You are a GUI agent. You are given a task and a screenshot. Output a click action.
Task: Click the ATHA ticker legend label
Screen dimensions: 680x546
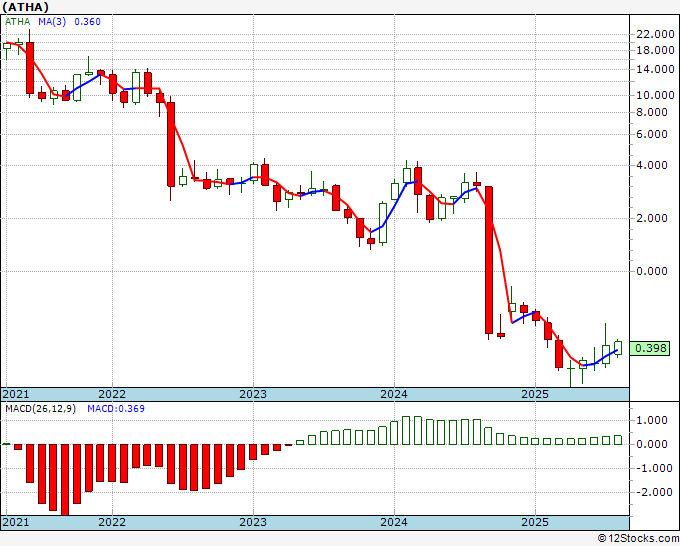(x=17, y=22)
